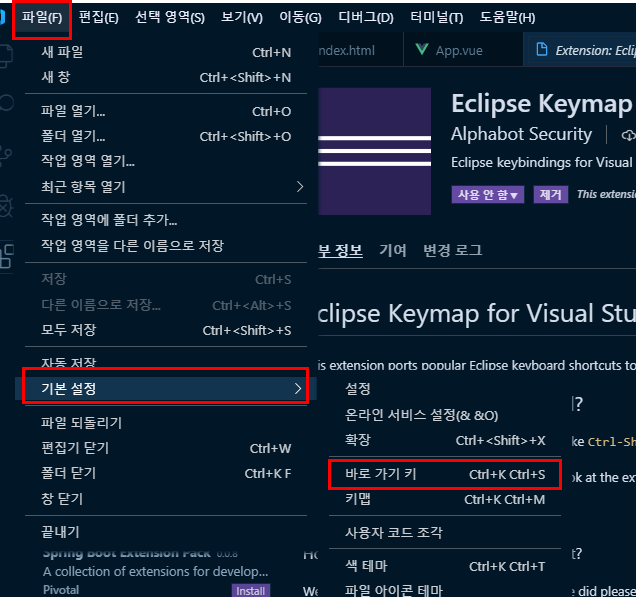636x597 pixels.
Task: Open the 터미널(T) menu
Action: [436, 17]
